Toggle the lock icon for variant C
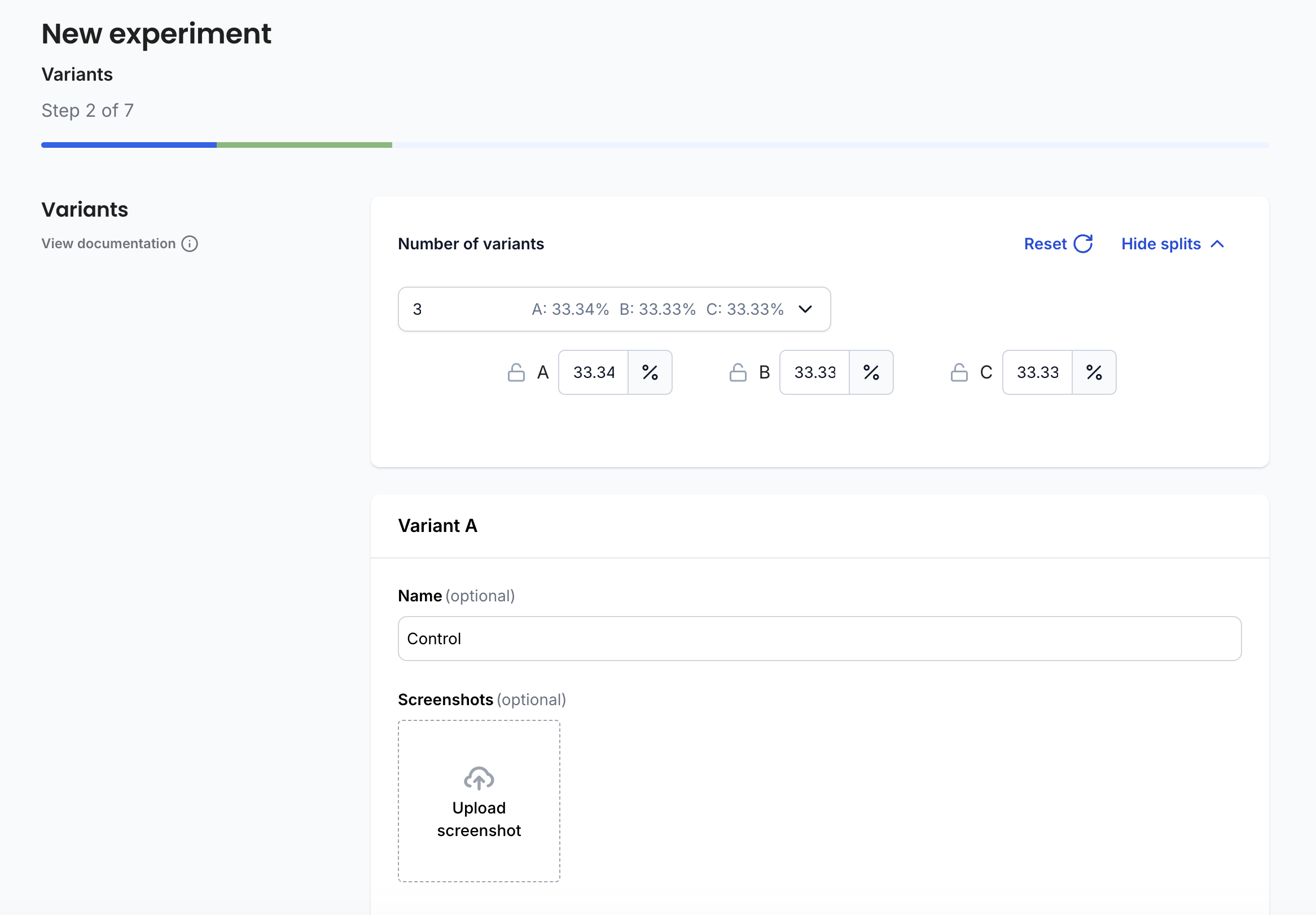This screenshot has width=1316, height=915. [959, 372]
